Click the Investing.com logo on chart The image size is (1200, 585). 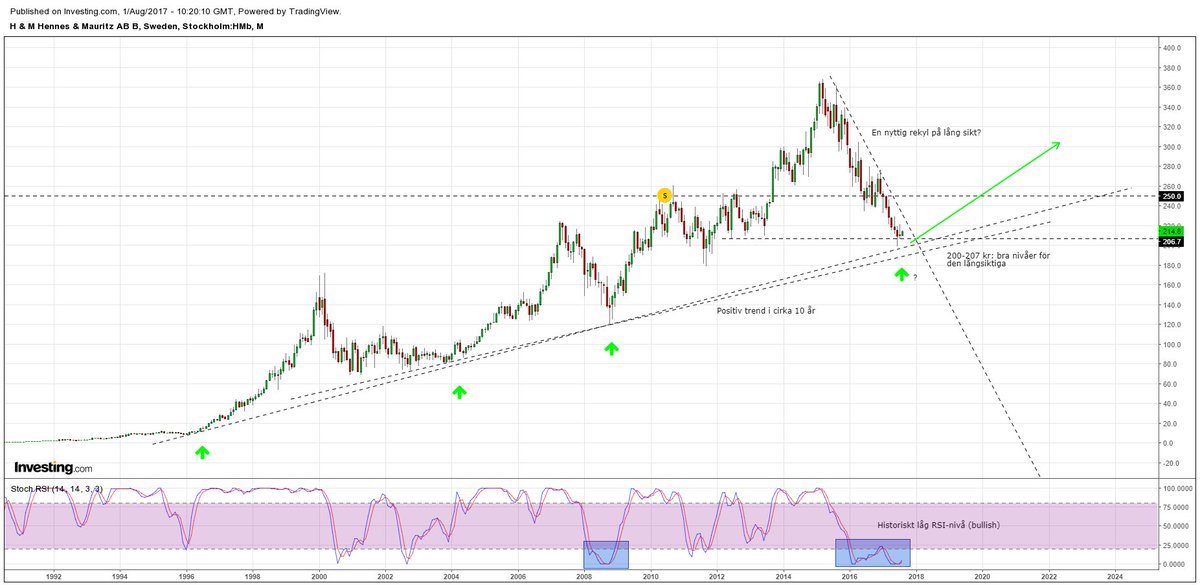pos(53,467)
